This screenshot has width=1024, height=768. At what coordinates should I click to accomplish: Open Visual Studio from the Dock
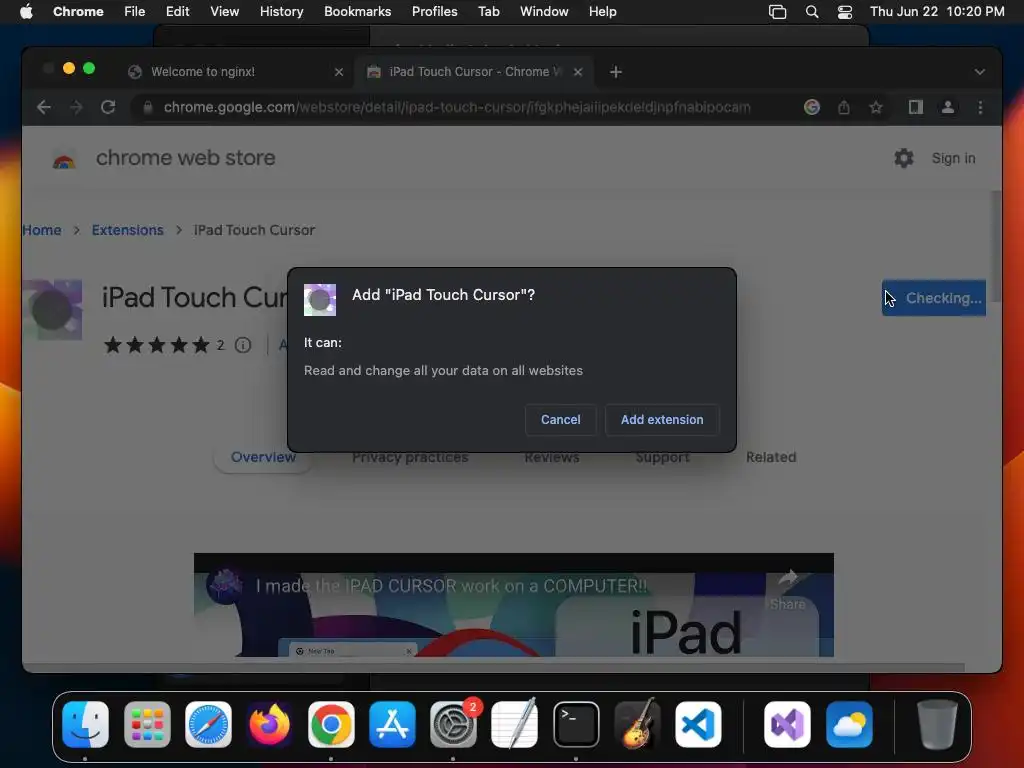coord(787,725)
